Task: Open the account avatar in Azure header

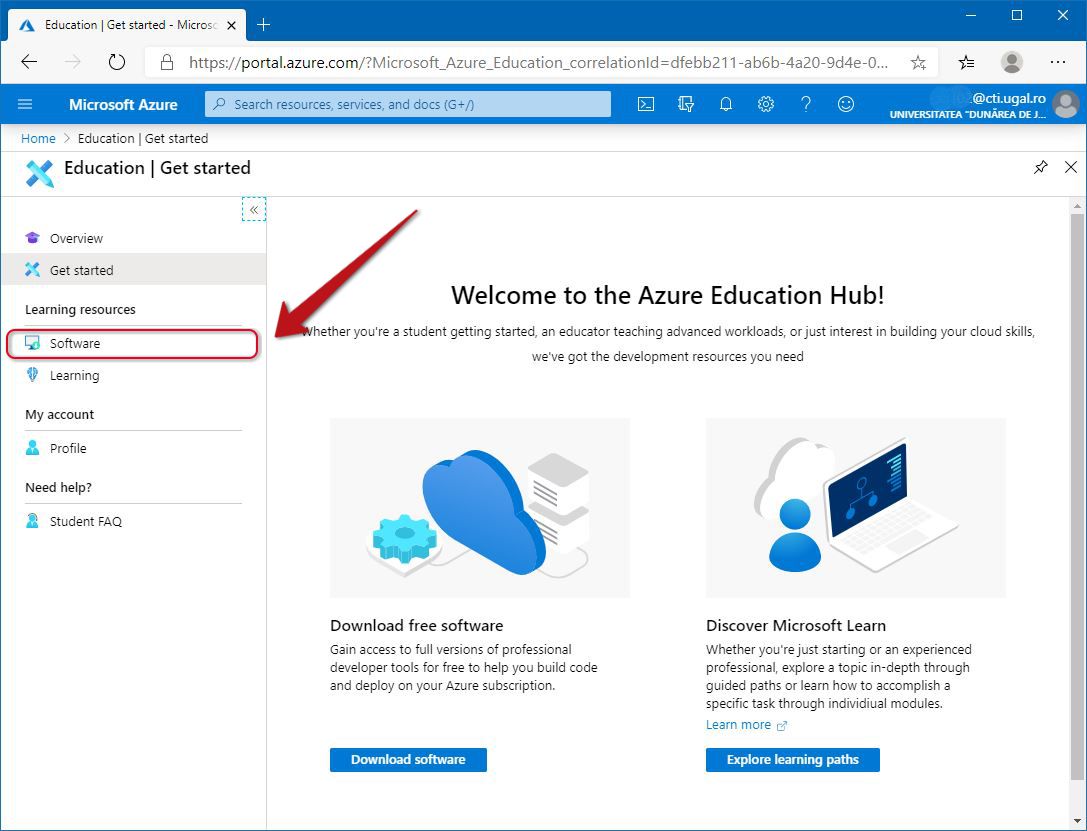Action: (x=1065, y=104)
